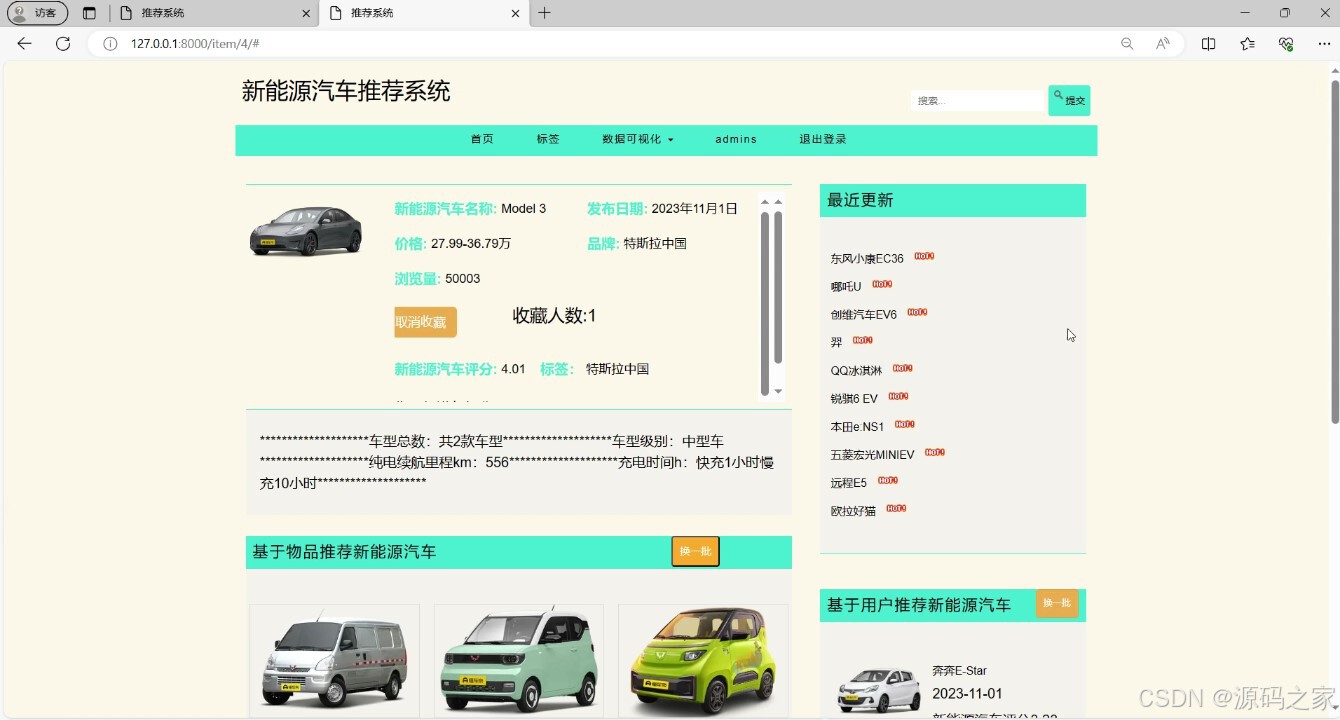Click the Hot badge beside 欧拉好猫

[896, 508]
